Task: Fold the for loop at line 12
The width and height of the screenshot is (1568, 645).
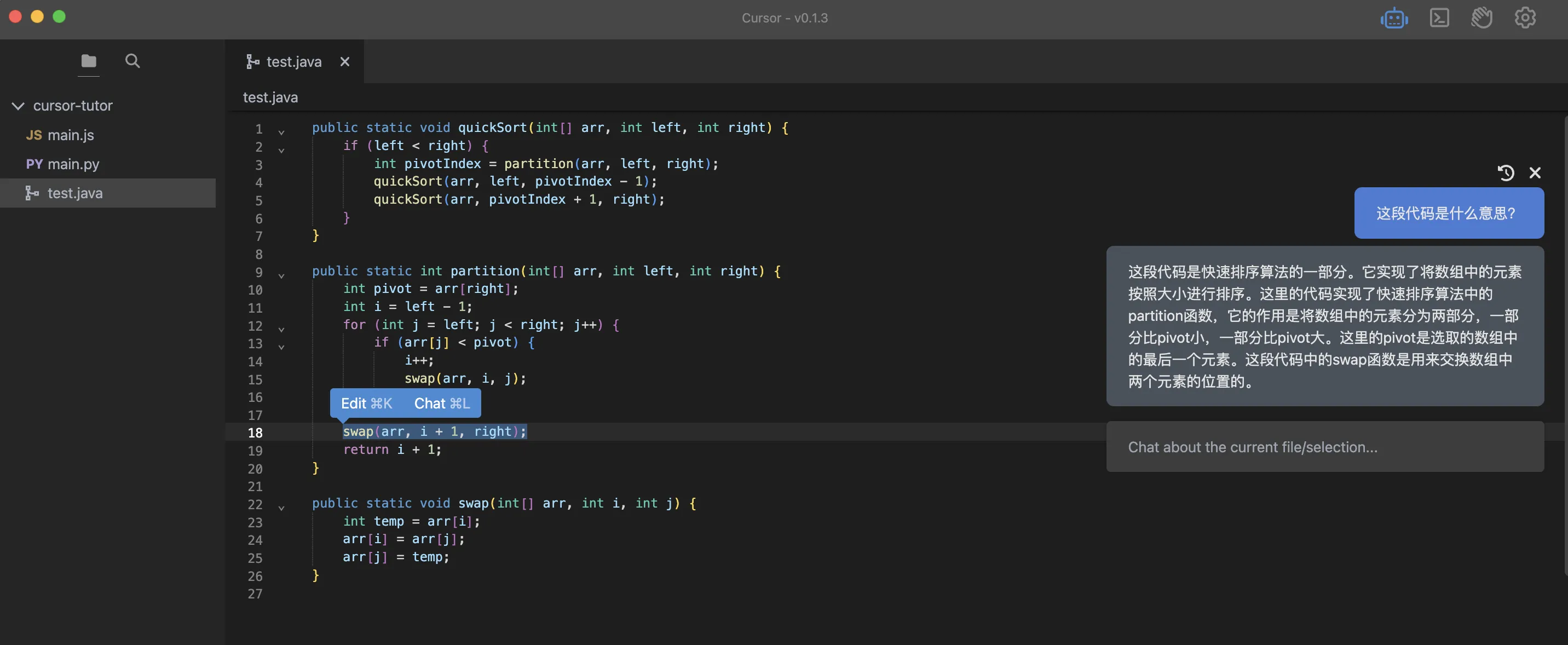Action: point(281,329)
